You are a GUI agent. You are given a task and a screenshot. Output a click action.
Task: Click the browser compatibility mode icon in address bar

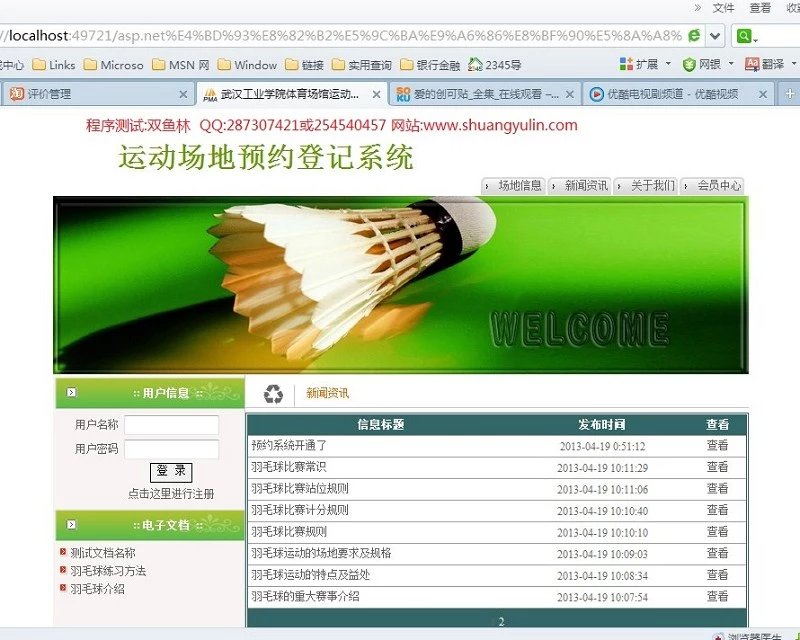tap(694, 35)
